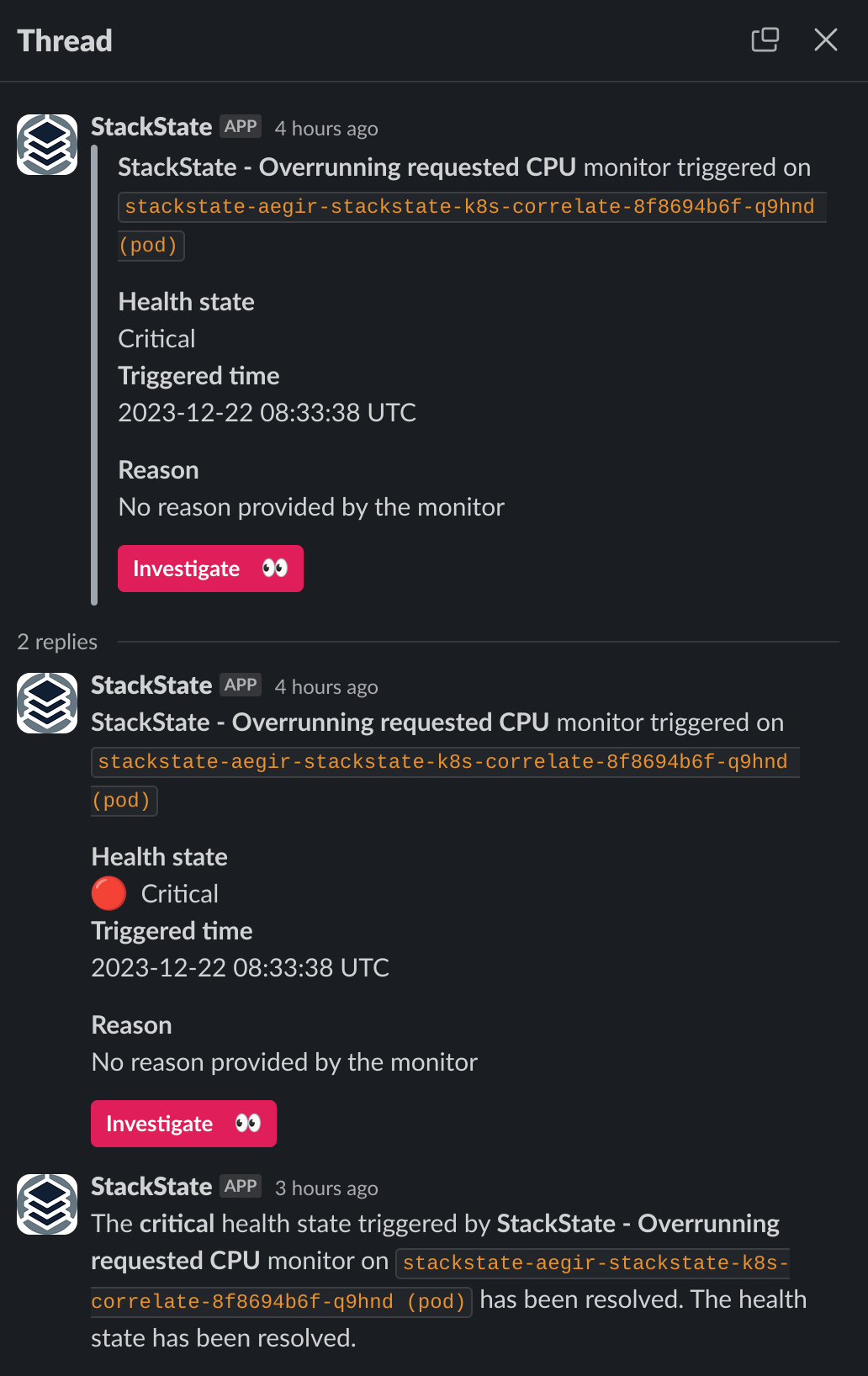Click the StackState app avatar icon
The image size is (868, 1376).
point(46,143)
